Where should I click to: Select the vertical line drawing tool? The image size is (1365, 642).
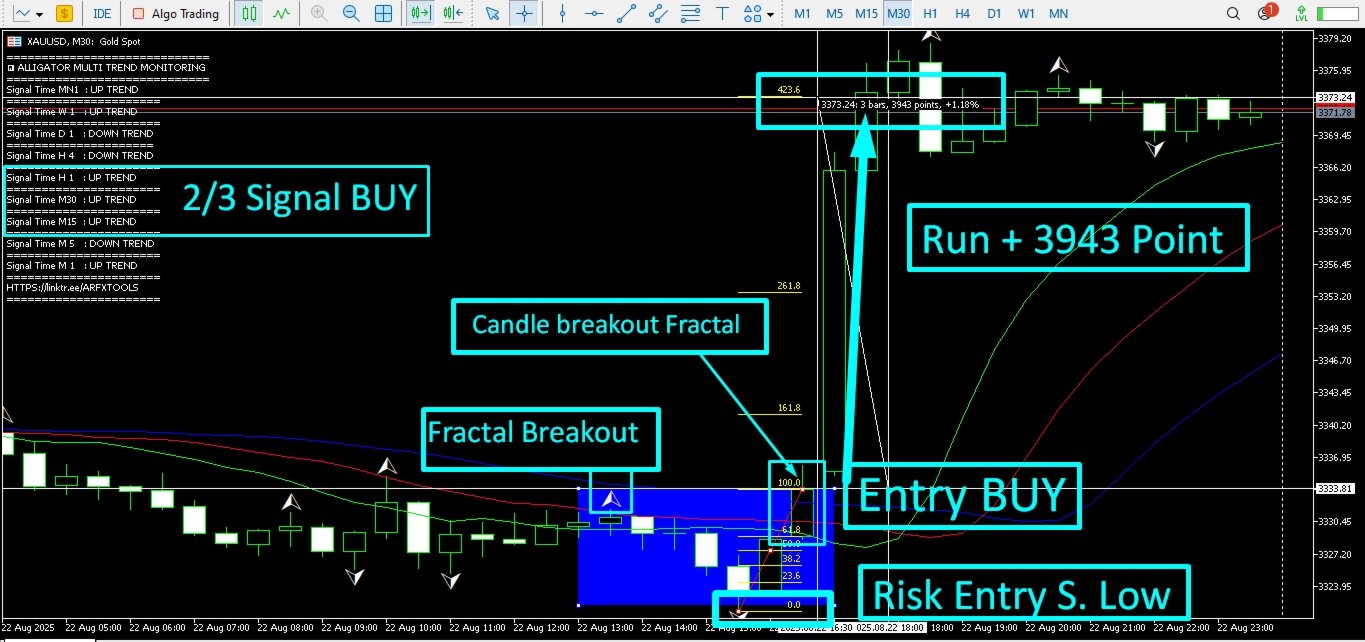[x=562, y=14]
